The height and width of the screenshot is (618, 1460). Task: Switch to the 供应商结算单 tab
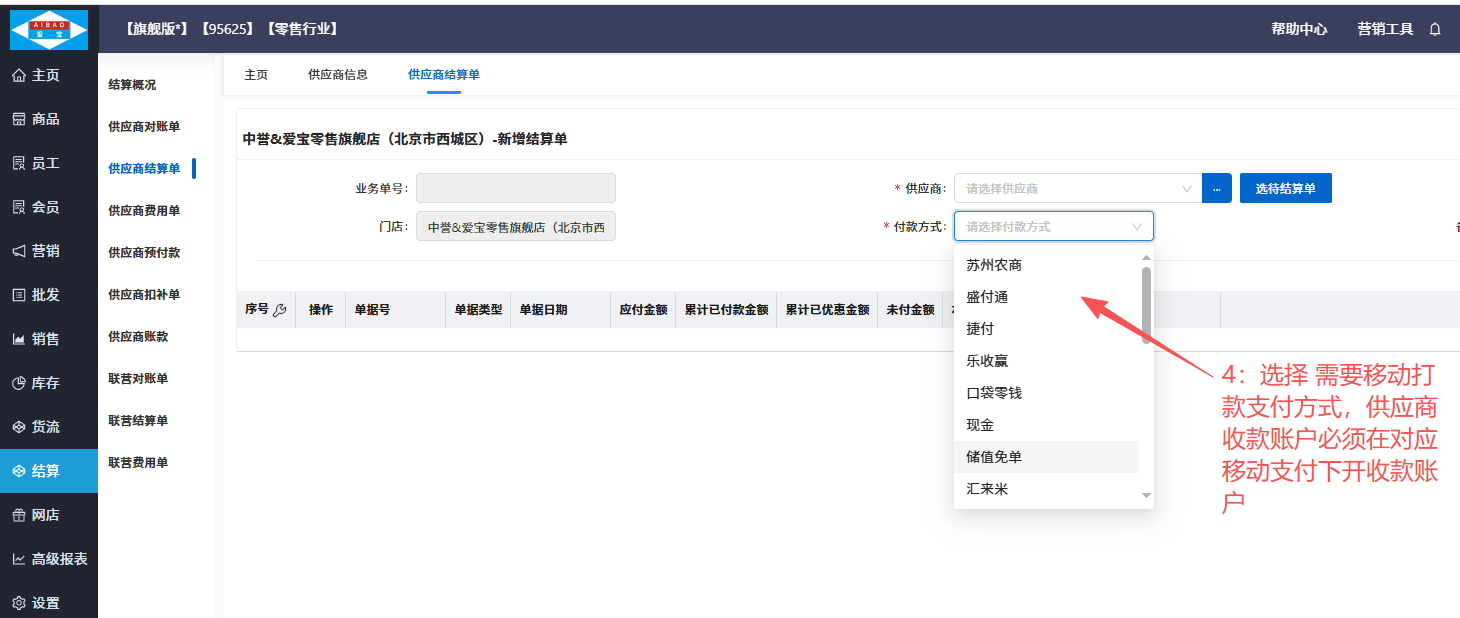click(444, 75)
